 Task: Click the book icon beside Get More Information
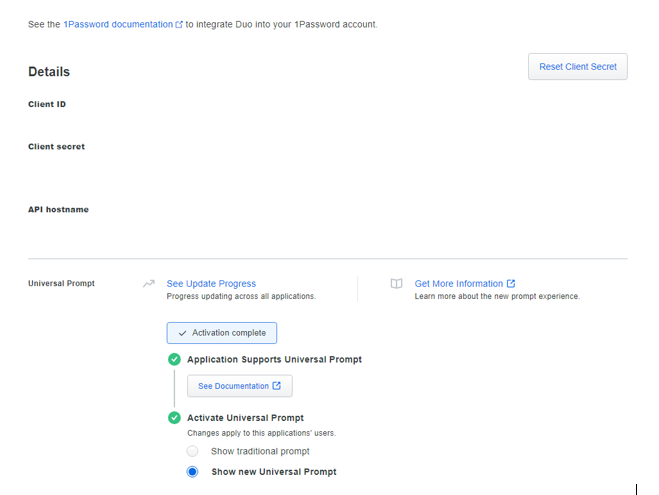coord(396,284)
